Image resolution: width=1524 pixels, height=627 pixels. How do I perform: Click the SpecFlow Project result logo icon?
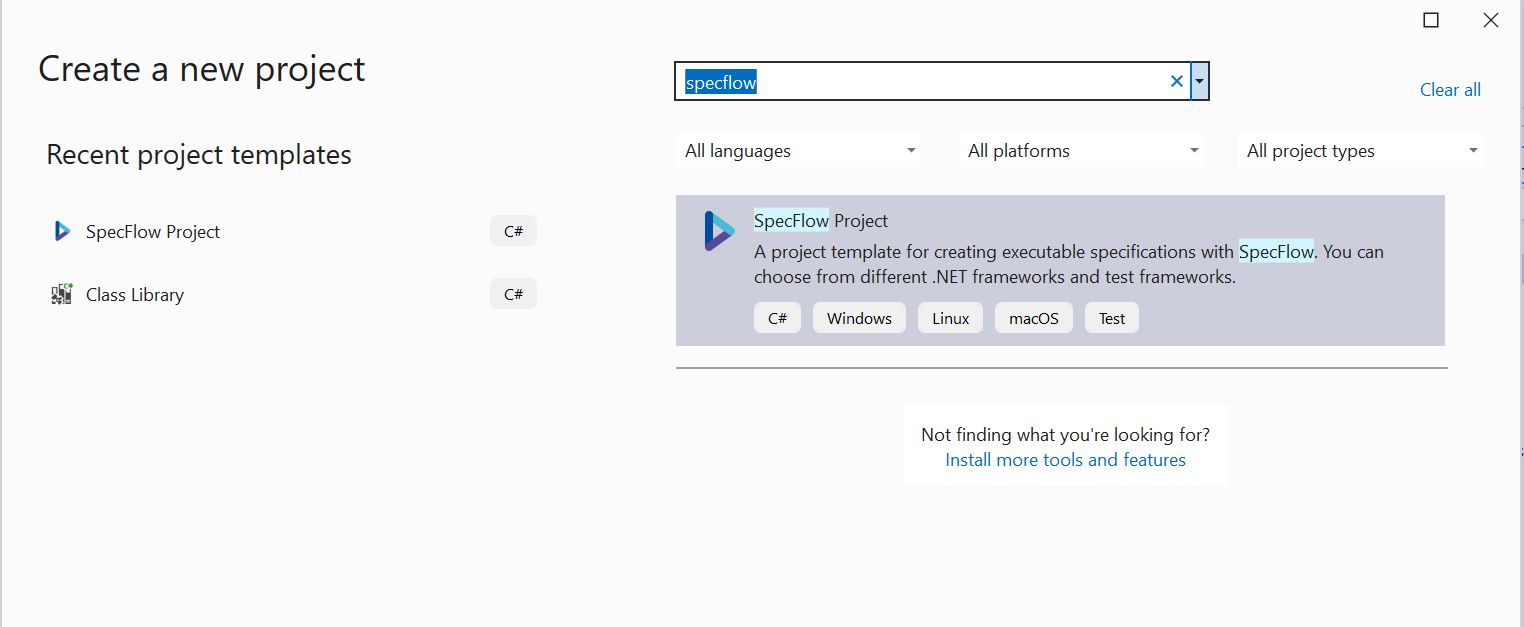point(719,231)
